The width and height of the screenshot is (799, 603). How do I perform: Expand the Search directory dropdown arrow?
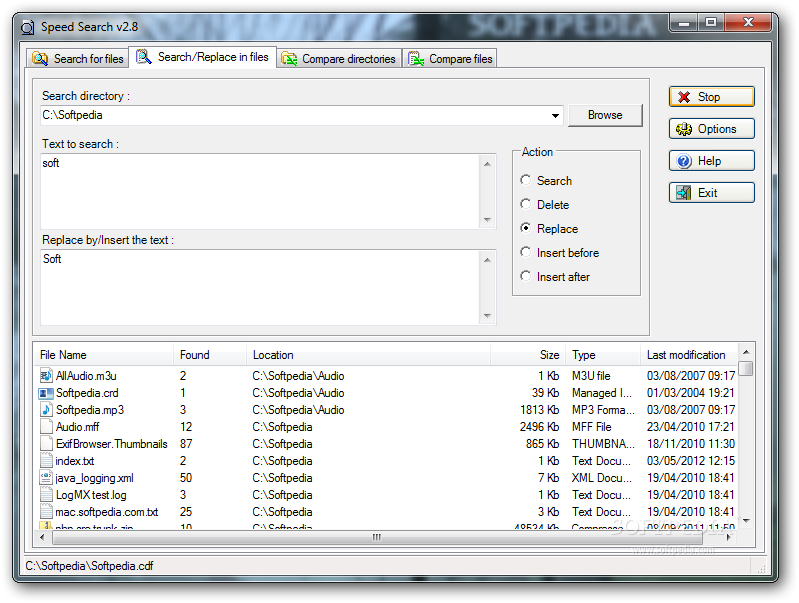pos(555,116)
